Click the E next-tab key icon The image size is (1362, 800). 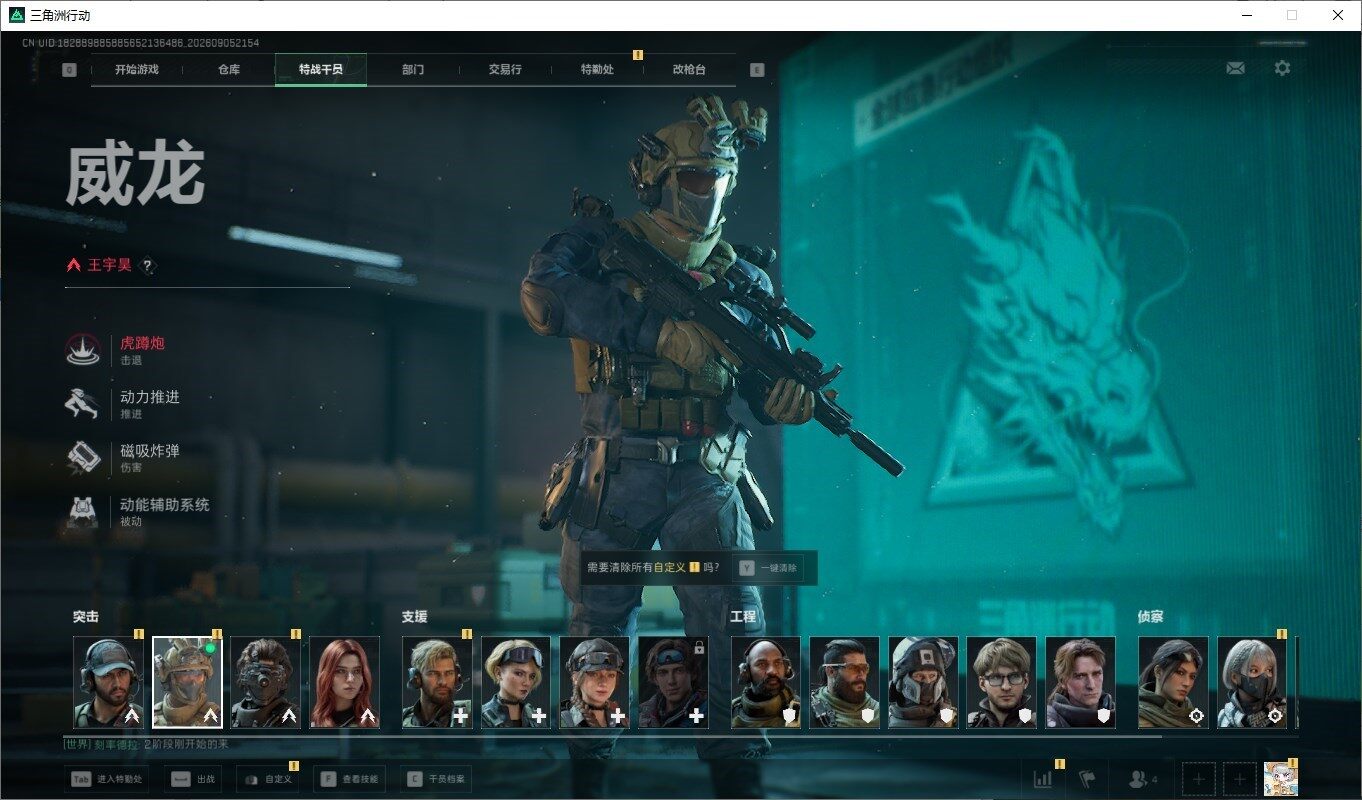(x=757, y=70)
